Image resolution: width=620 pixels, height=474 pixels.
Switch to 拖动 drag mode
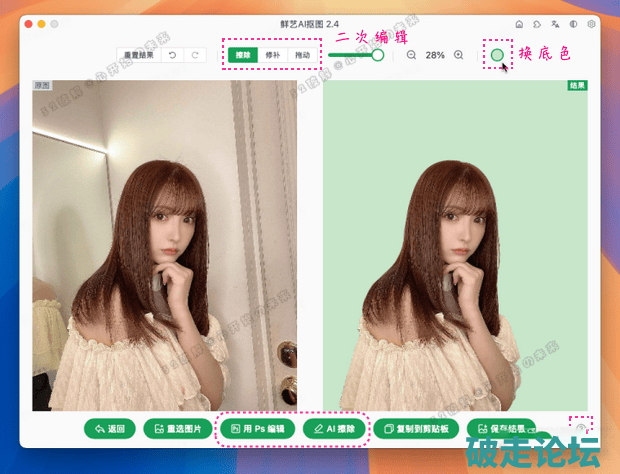point(302,56)
